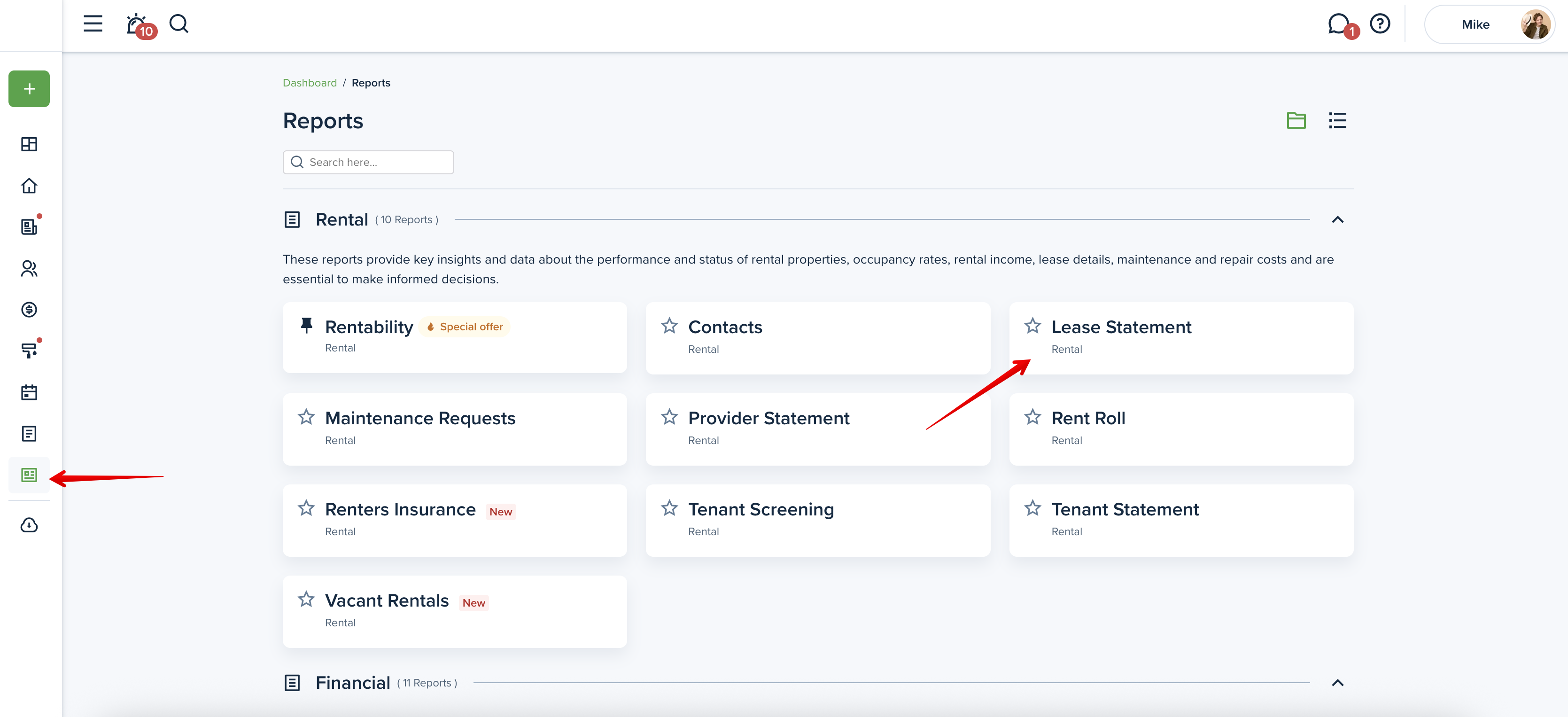Click the green plus create button
The height and width of the screenshot is (717, 1568).
click(29, 89)
